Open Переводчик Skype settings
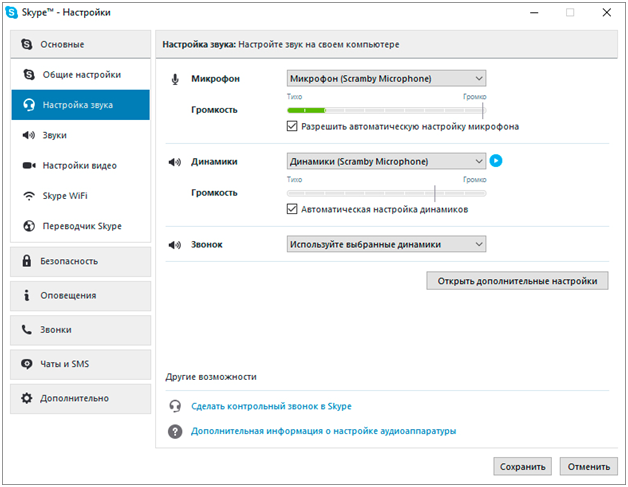Viewport: 628px width, 487px height. 81,226
